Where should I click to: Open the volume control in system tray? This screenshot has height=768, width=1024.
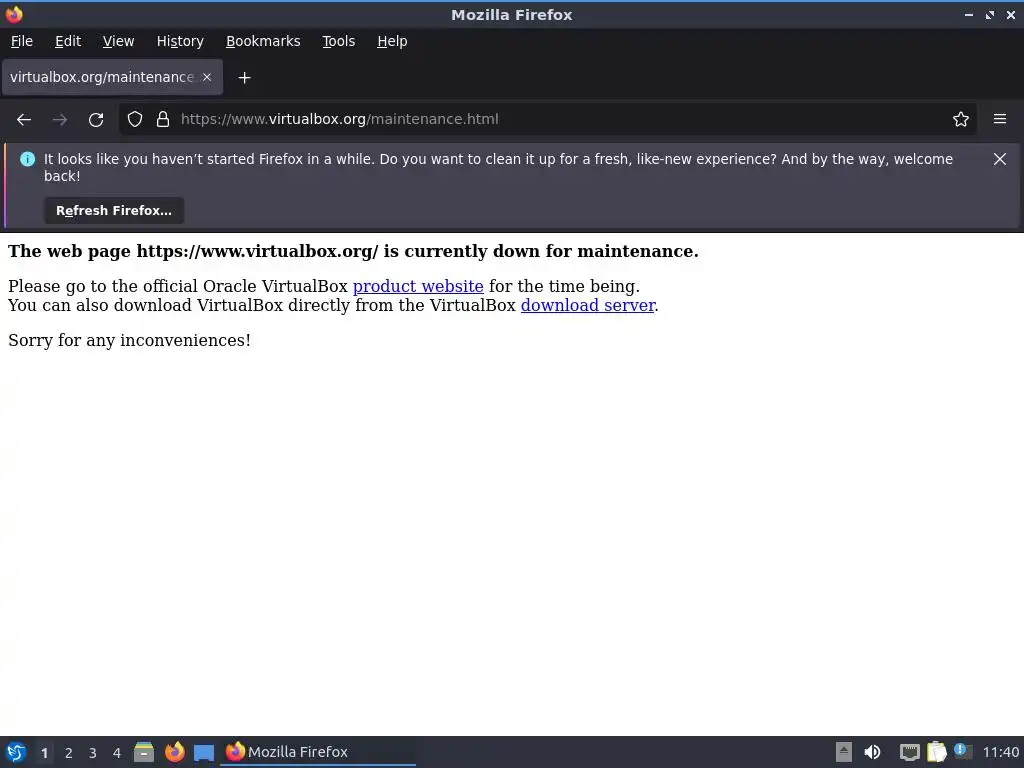[872, 752]
